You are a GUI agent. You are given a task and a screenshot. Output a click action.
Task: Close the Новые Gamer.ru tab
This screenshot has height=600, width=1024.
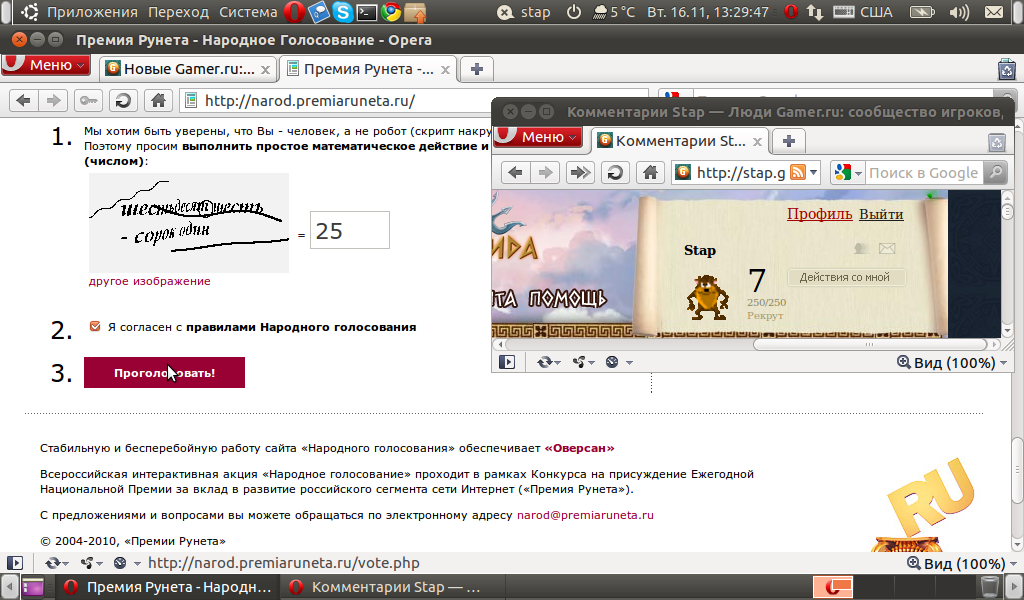pyautogui.click(x=265, y=70)
